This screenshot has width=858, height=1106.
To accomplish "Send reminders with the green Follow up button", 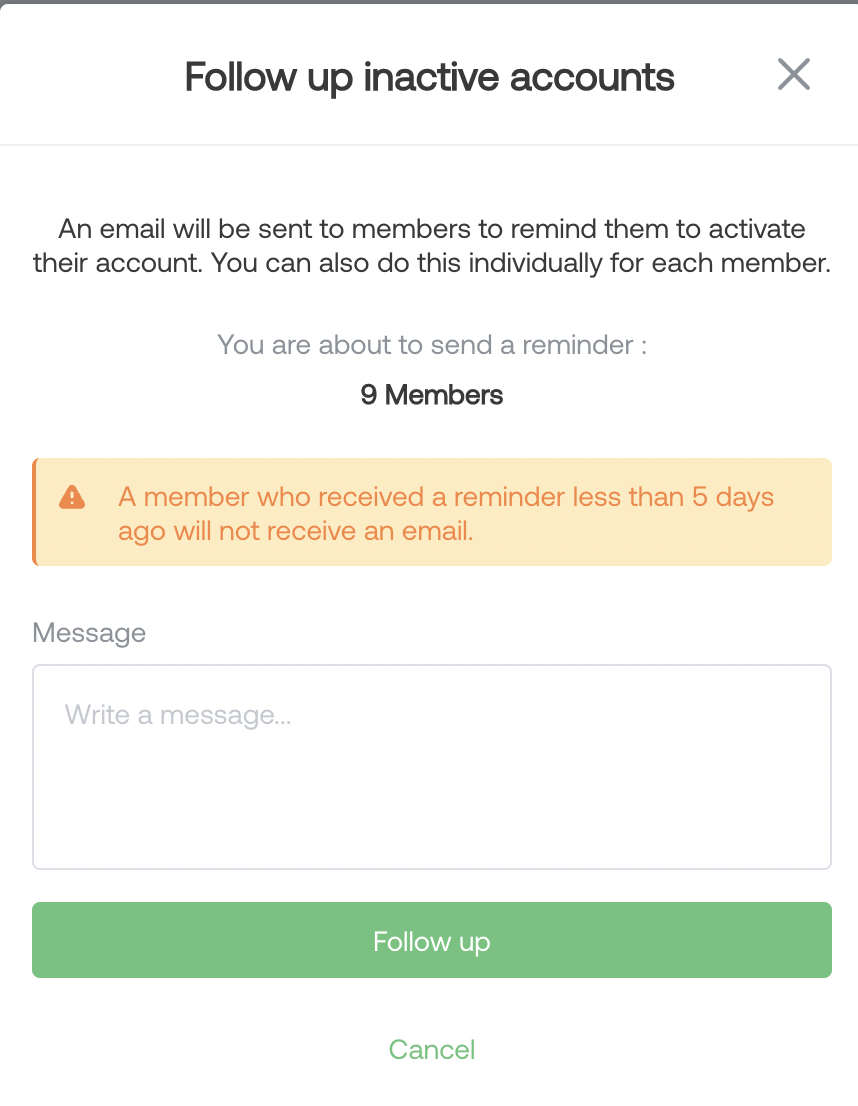I will (x=432, y=940).
